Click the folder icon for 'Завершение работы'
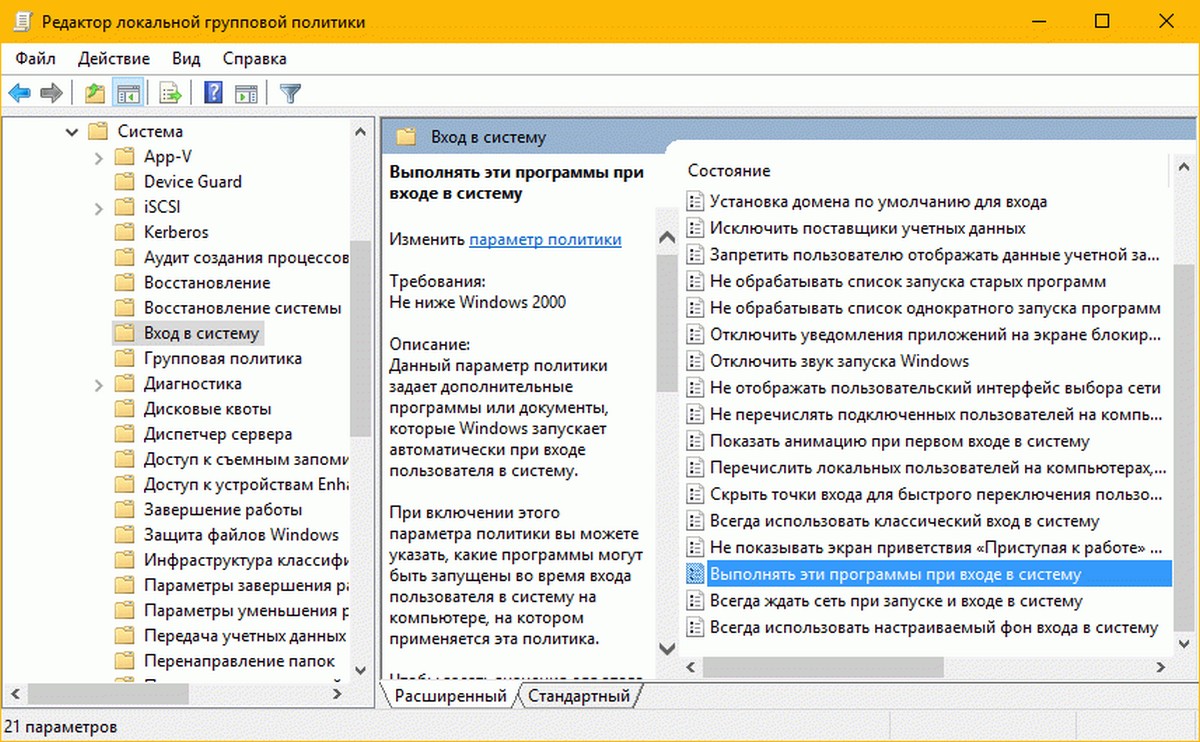This screenshot has width=1200, height=742. pos(124,509)
